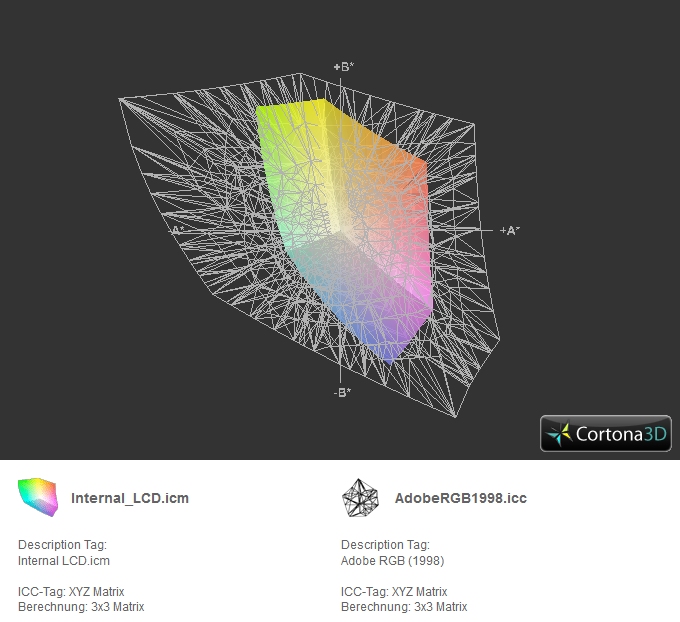Screen dimensions: 680x622
Task: Click 'Description Tag:' under Internal_LCD.icm
Action: (x=62, y=545)
